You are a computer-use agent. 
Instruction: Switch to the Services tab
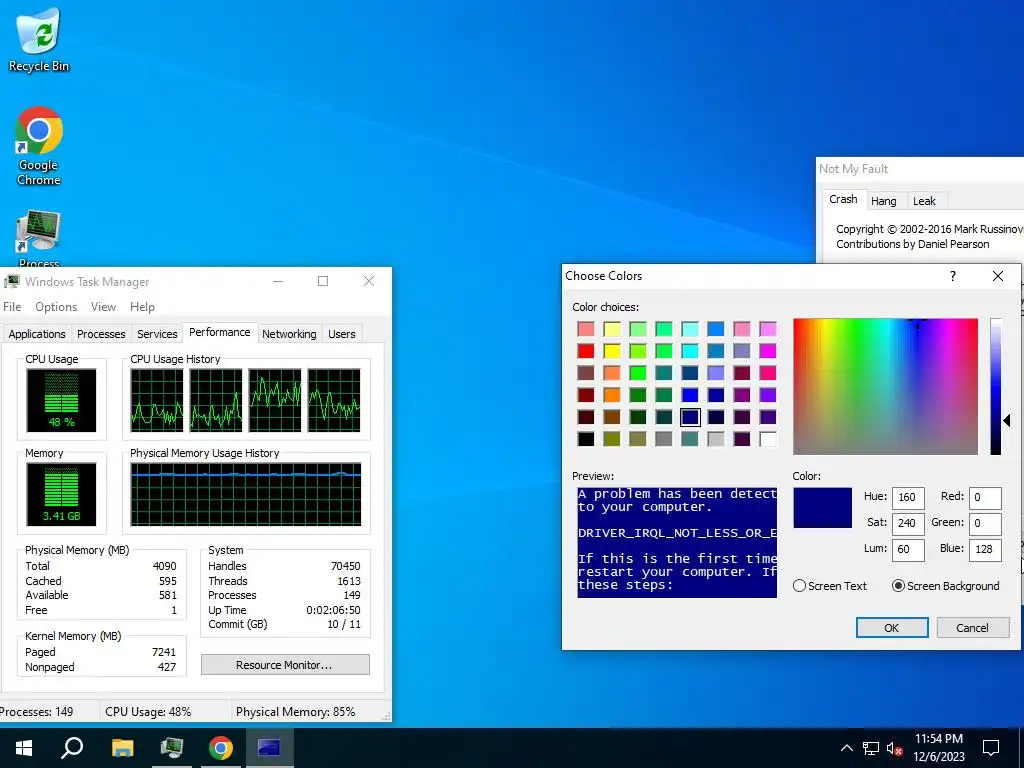pos(157,334)
